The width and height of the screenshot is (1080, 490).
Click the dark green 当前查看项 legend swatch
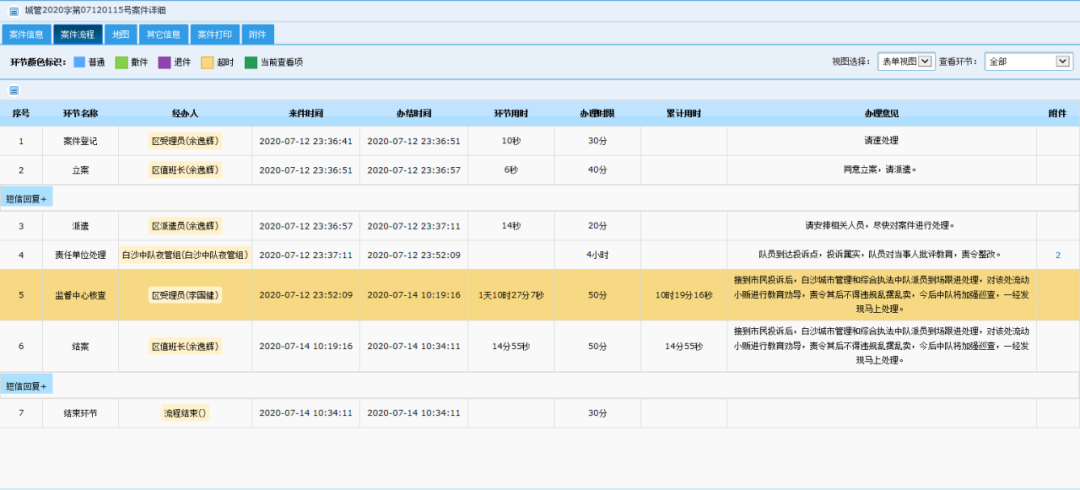pyautogui.click(x=251, y=62)
